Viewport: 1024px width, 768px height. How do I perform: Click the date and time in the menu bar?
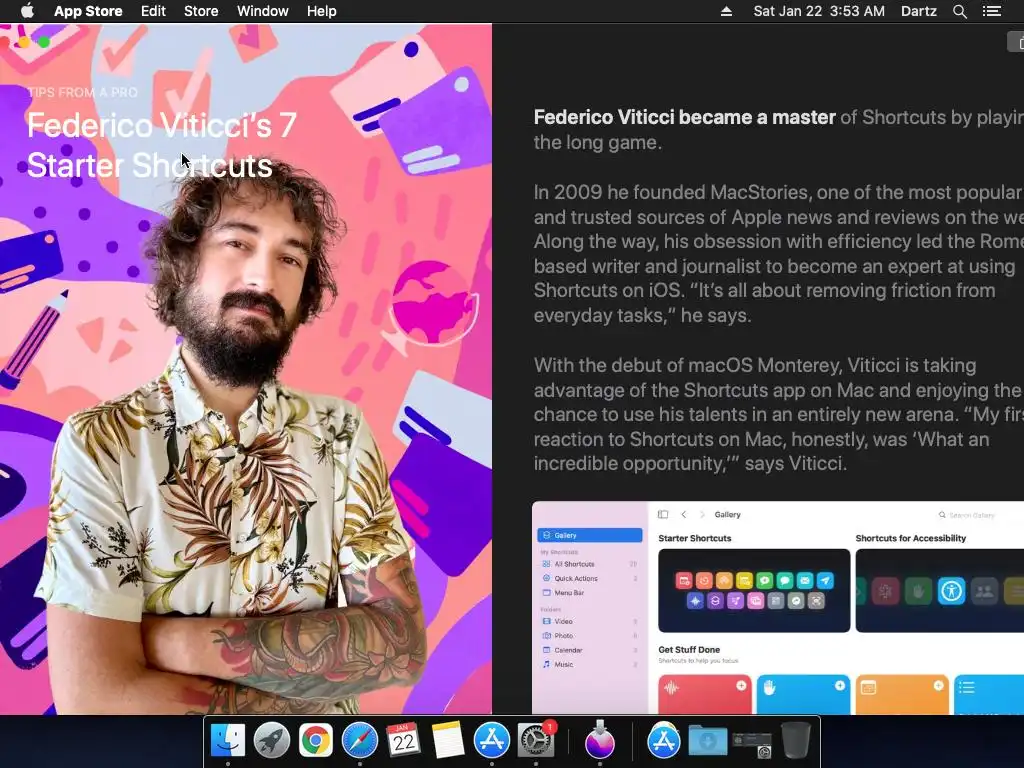coord(819,11)
